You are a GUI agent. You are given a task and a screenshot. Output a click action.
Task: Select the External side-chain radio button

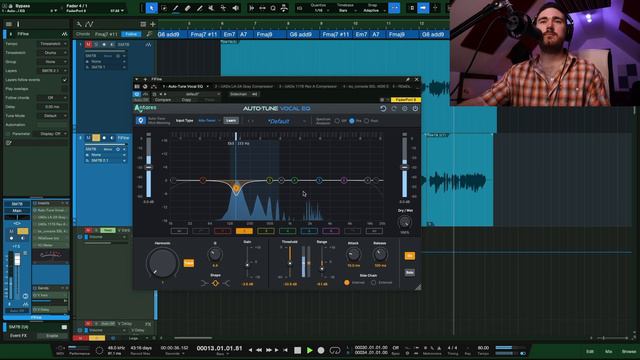click(x=373, y=282)
